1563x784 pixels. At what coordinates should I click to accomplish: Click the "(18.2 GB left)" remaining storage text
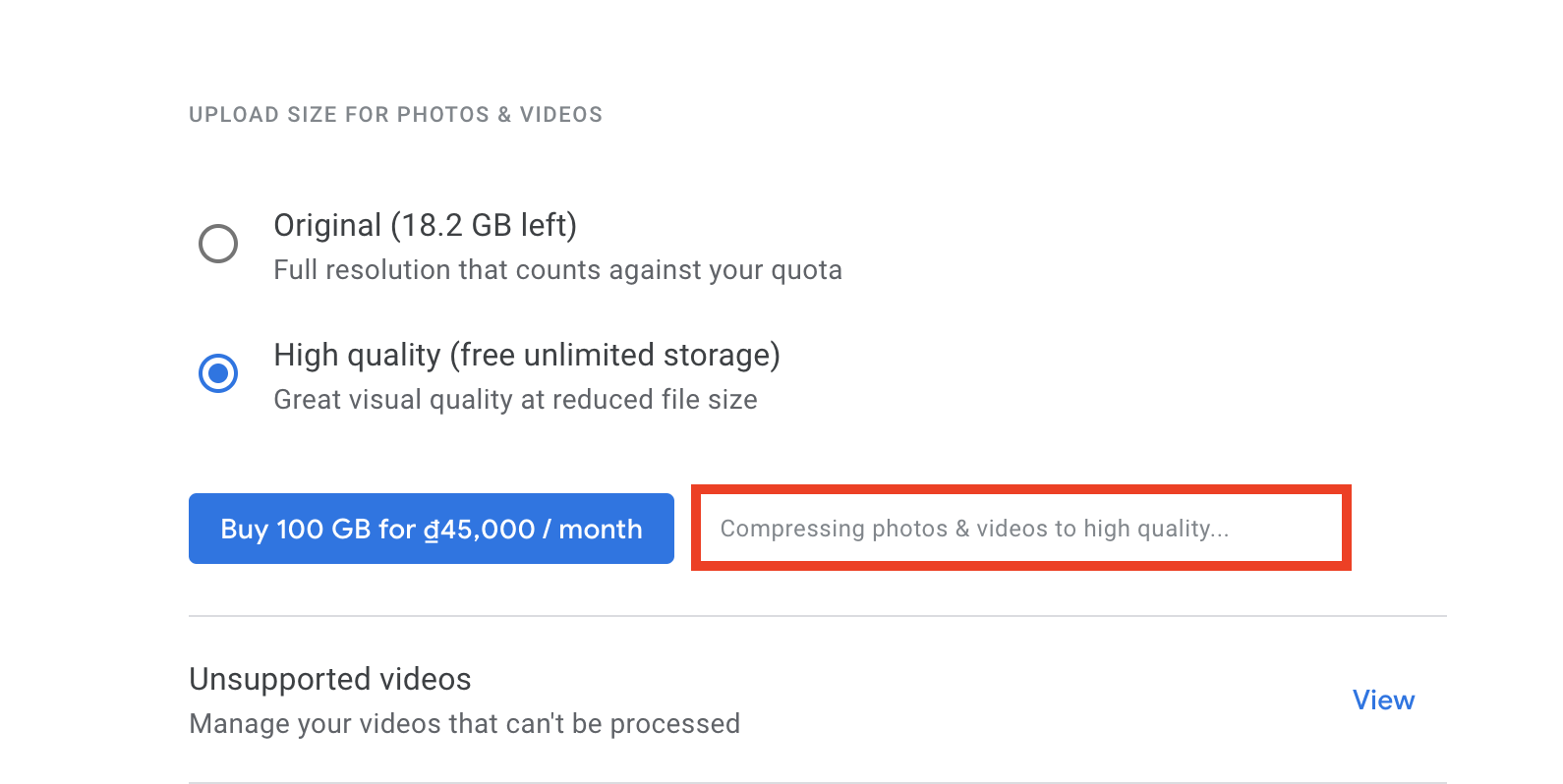click(x=484, y=226)
